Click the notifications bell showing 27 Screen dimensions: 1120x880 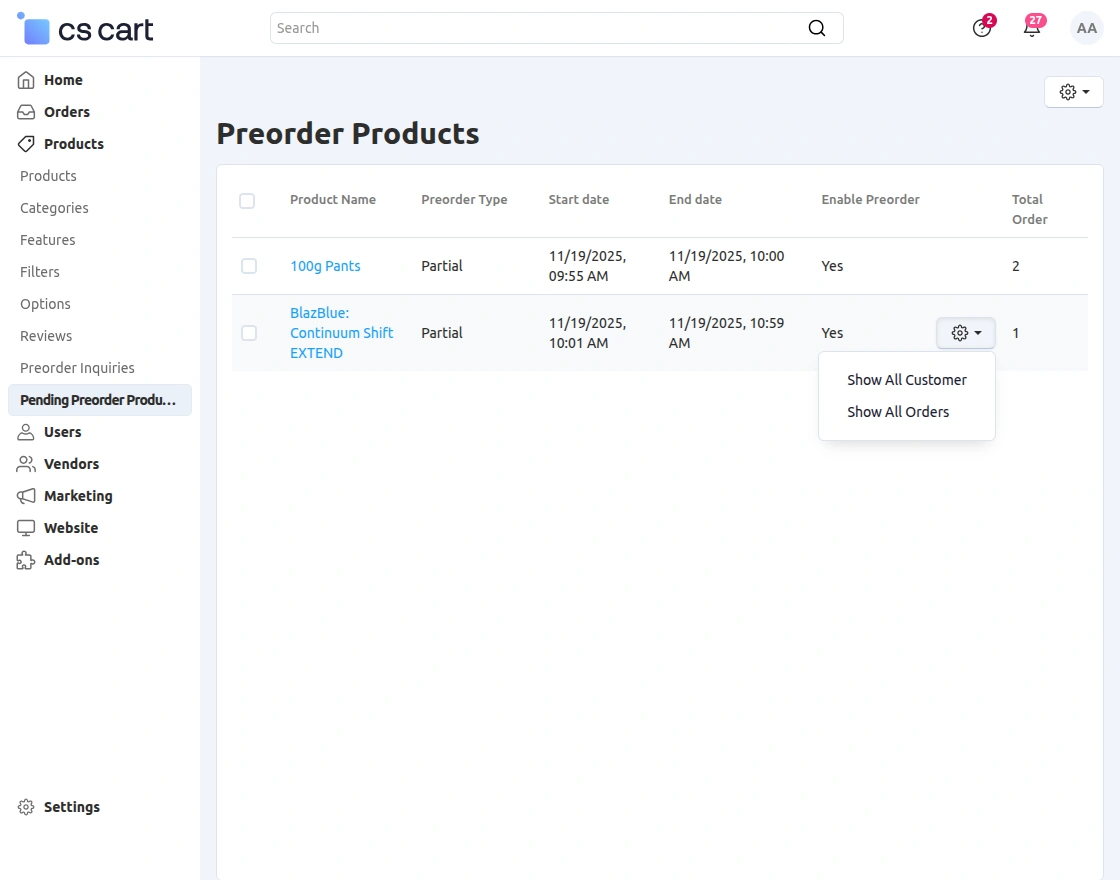(x=1031, y=28)
